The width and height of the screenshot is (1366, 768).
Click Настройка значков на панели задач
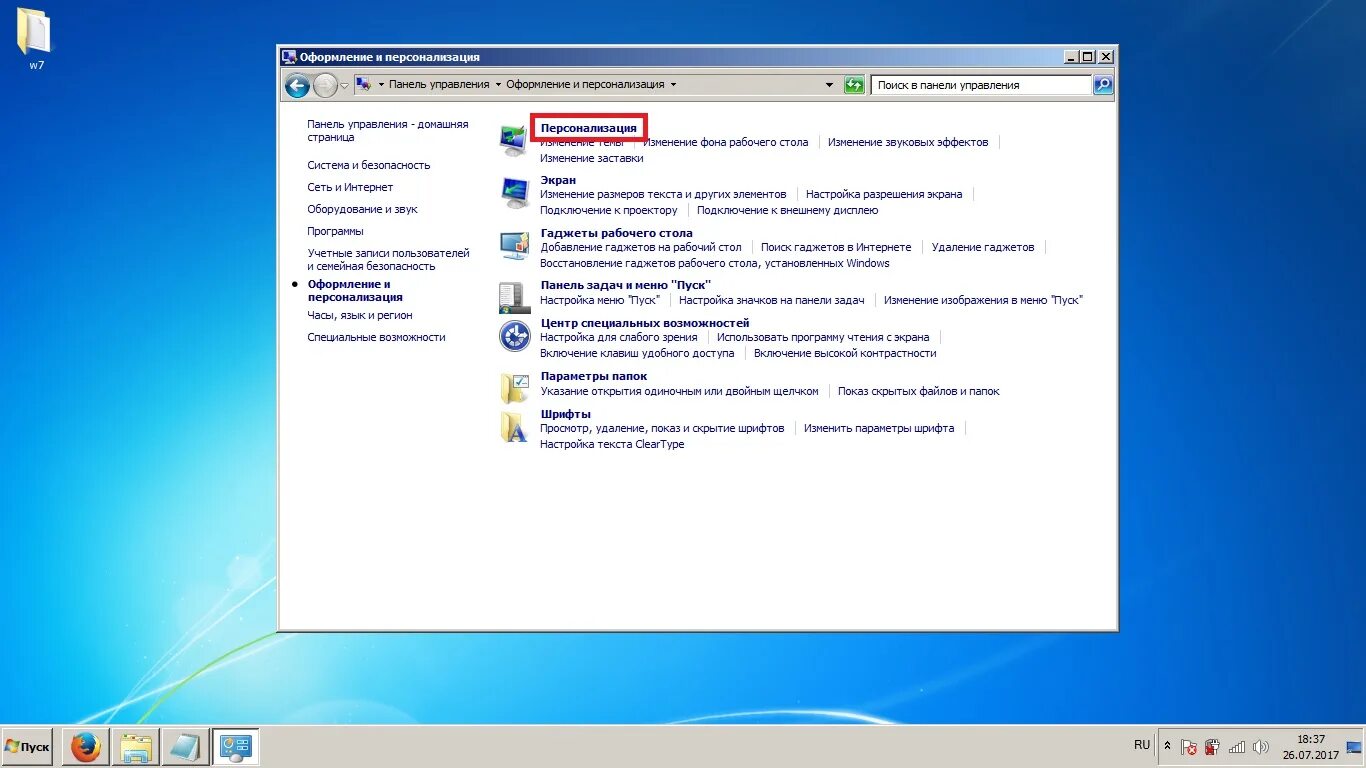tap(771, 300)
